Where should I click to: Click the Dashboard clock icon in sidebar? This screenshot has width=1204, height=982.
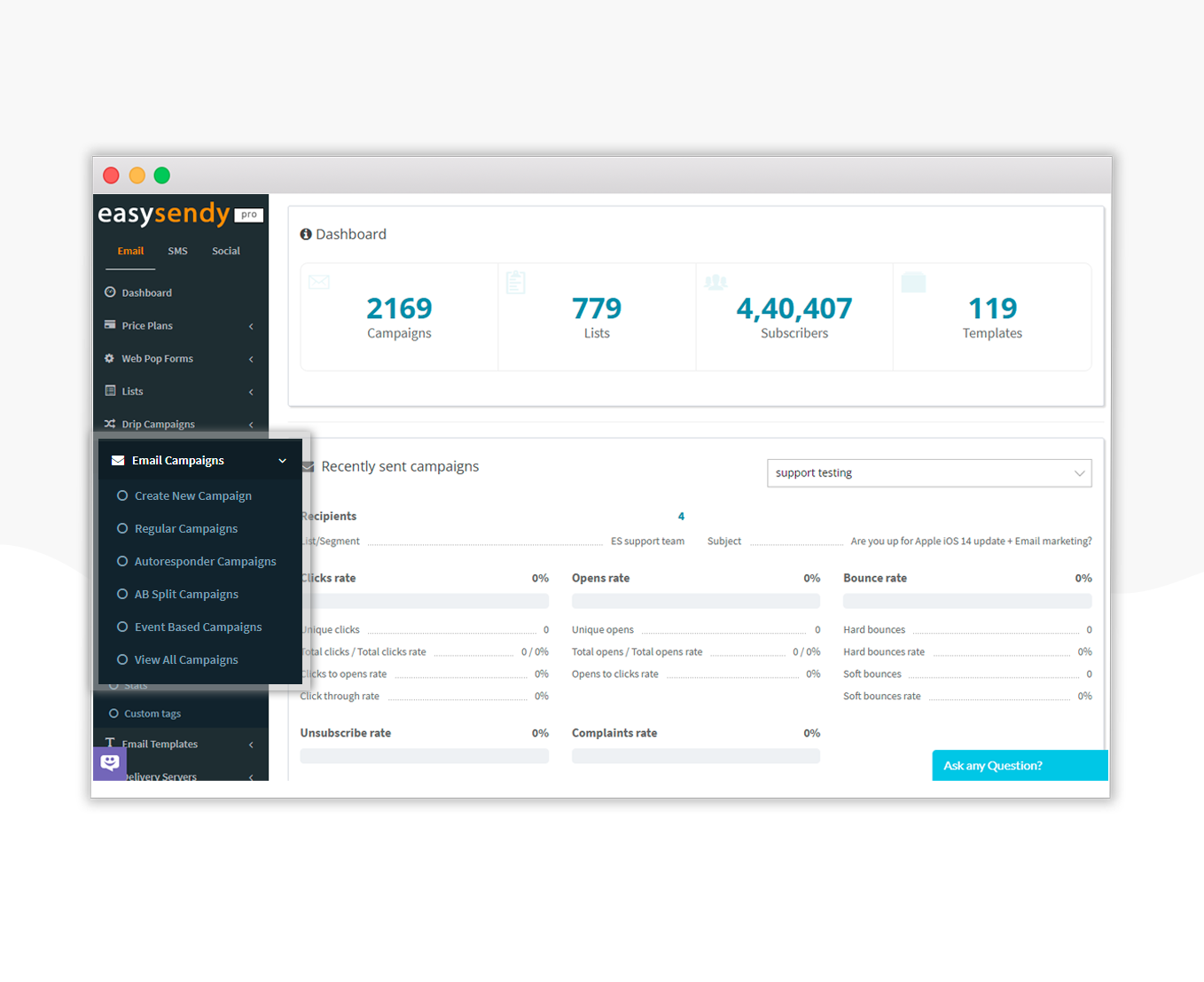(x=110, y=292)
